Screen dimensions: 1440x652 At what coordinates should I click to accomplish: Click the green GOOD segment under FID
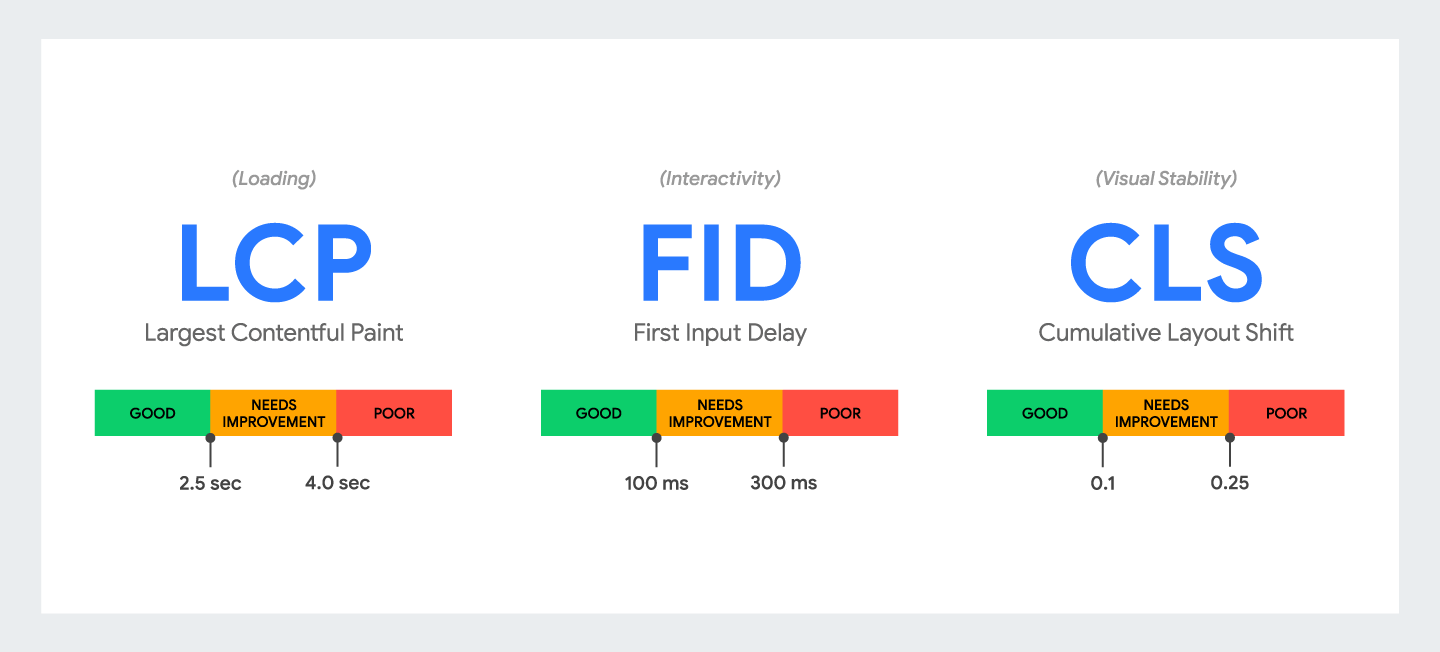[598, 413]
